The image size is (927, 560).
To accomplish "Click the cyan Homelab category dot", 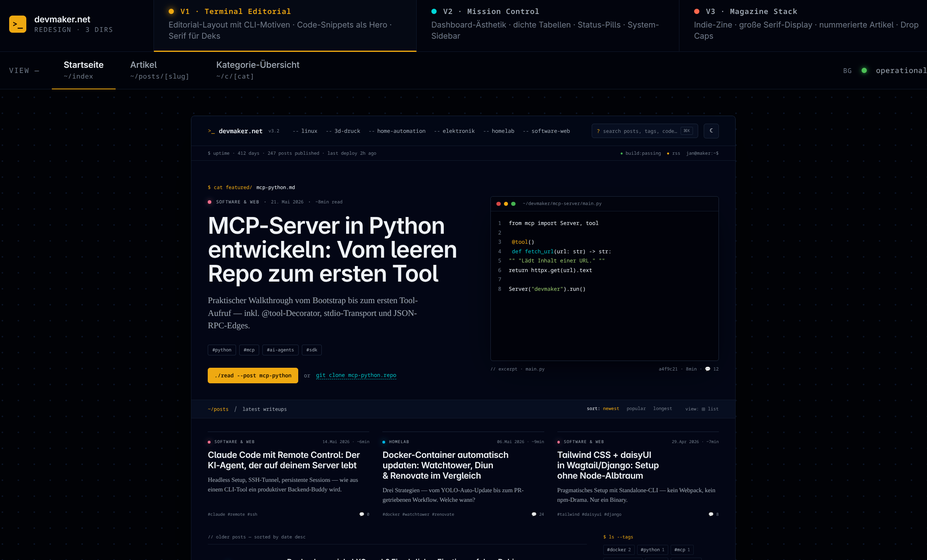I will [384, 442].
